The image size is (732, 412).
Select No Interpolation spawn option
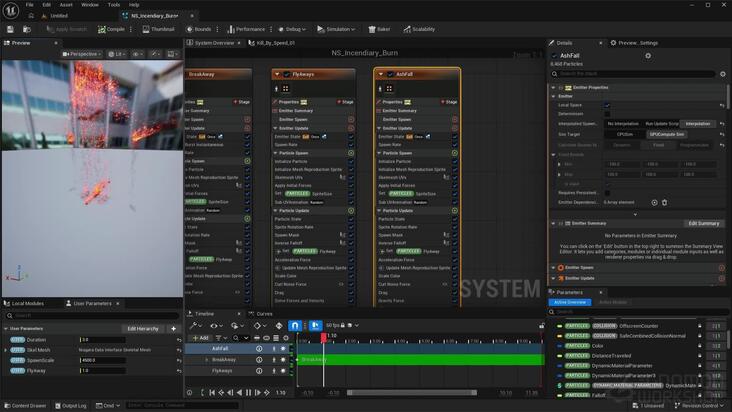pos(623,124)
